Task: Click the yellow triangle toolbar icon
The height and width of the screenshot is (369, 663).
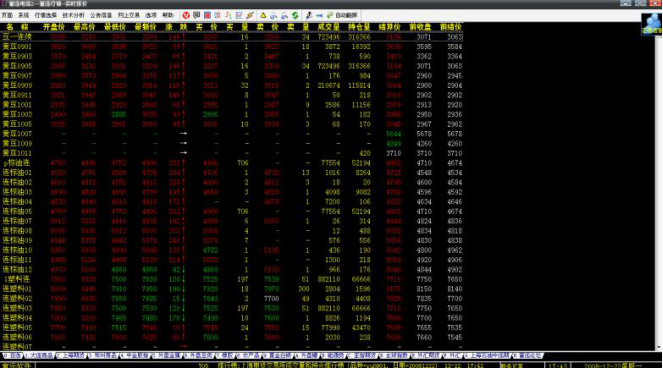Action: tap(263, 15)
